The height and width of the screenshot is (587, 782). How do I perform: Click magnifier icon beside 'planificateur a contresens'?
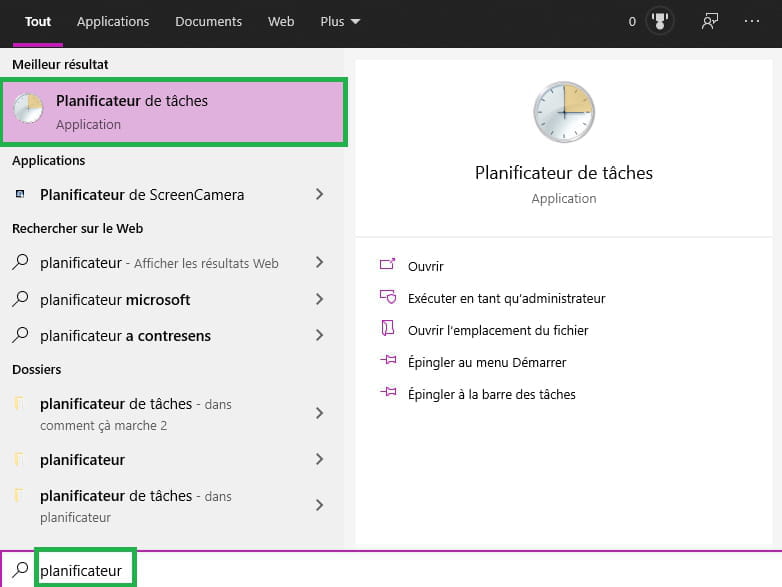click(x=20, y=335)
